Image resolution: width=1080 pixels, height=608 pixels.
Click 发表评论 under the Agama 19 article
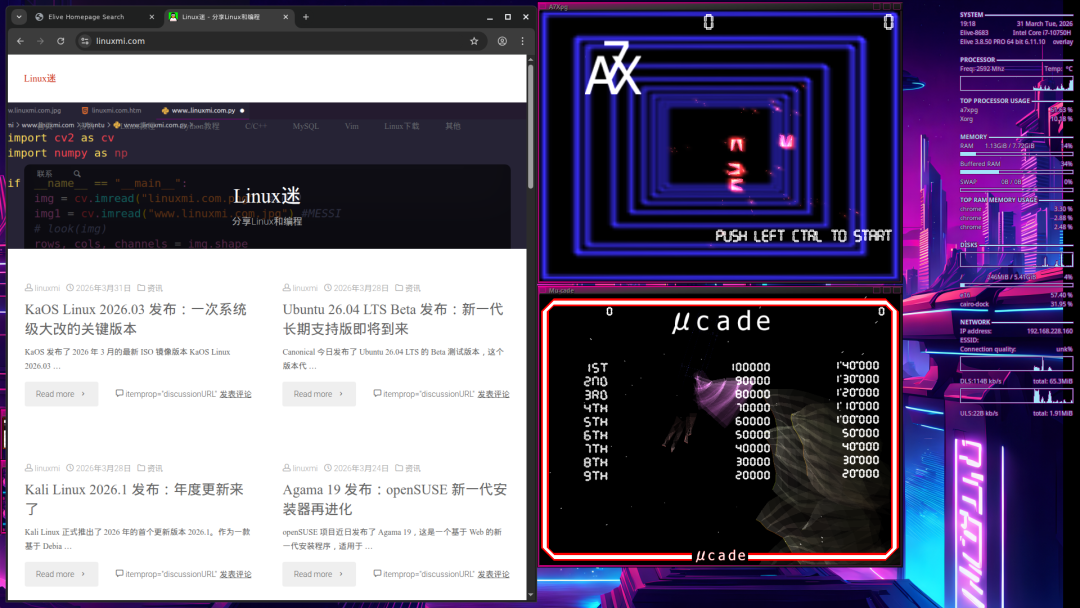coord(492,574)
